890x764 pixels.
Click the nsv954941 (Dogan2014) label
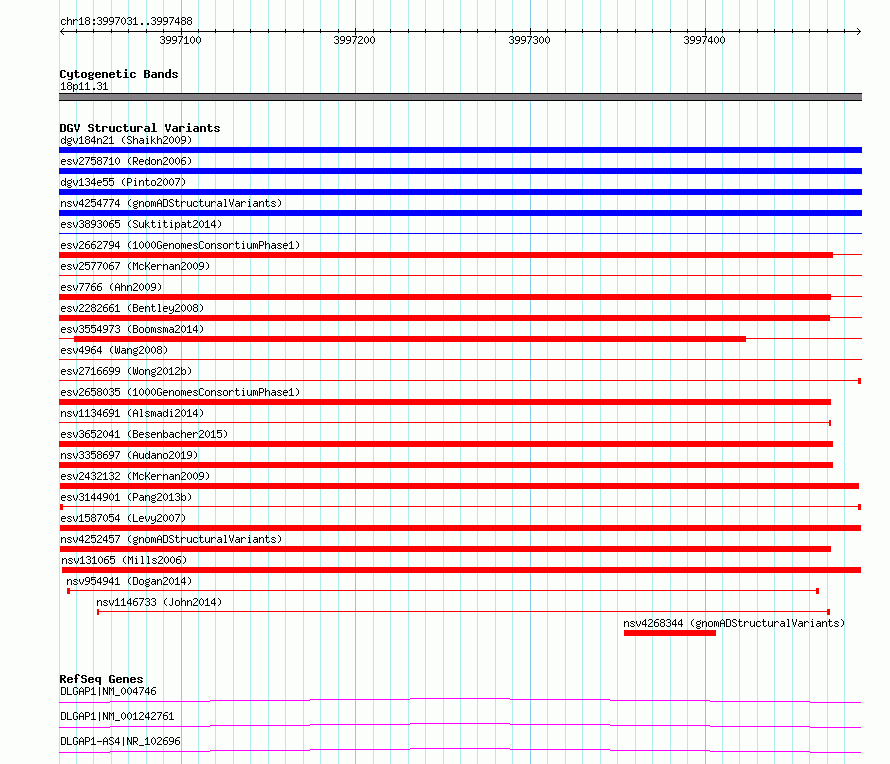coord(129,581)
